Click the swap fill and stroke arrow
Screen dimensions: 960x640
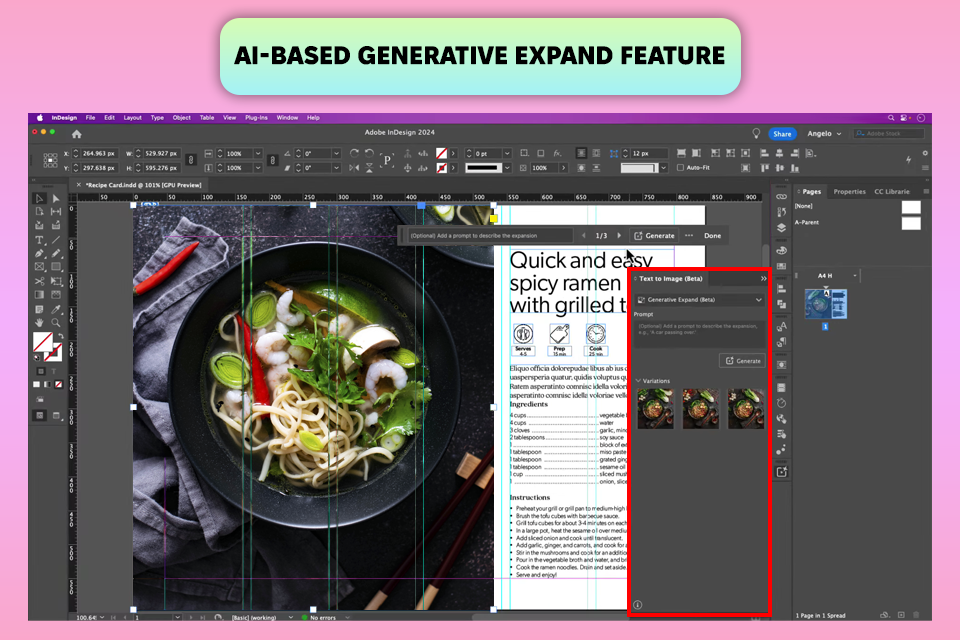point(60,336)
